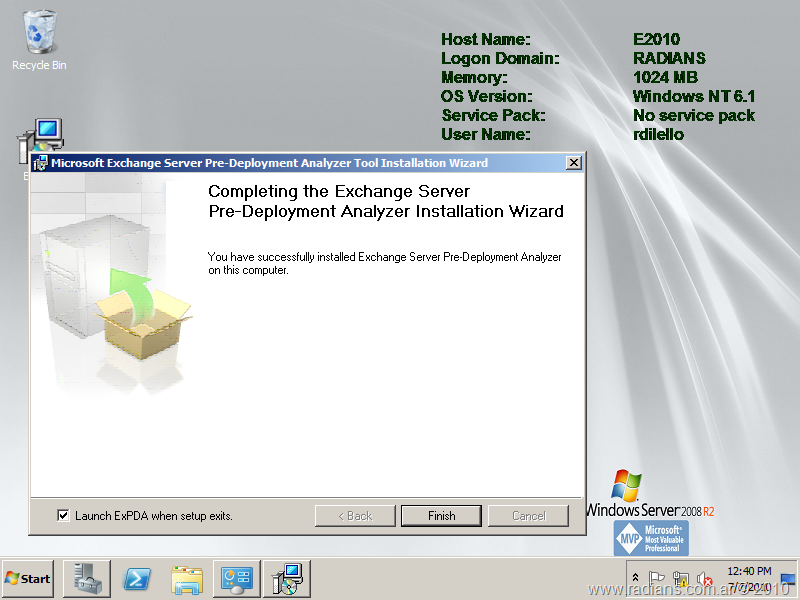The width and height of the screenshot is (800, 600).
Task: Click the network status tray icon
Action: pyautogui.click(x=680, y=578)
